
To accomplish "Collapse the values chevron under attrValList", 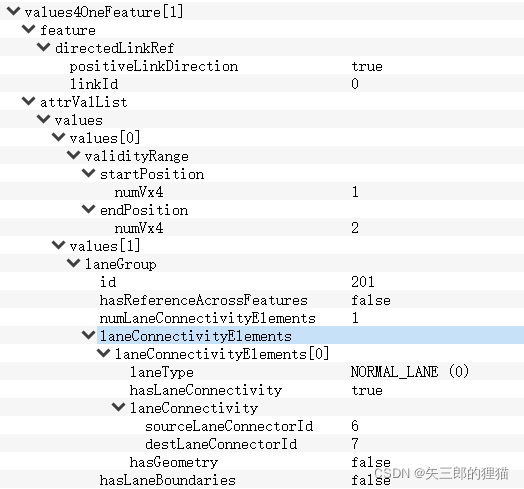I will (43, 119).
